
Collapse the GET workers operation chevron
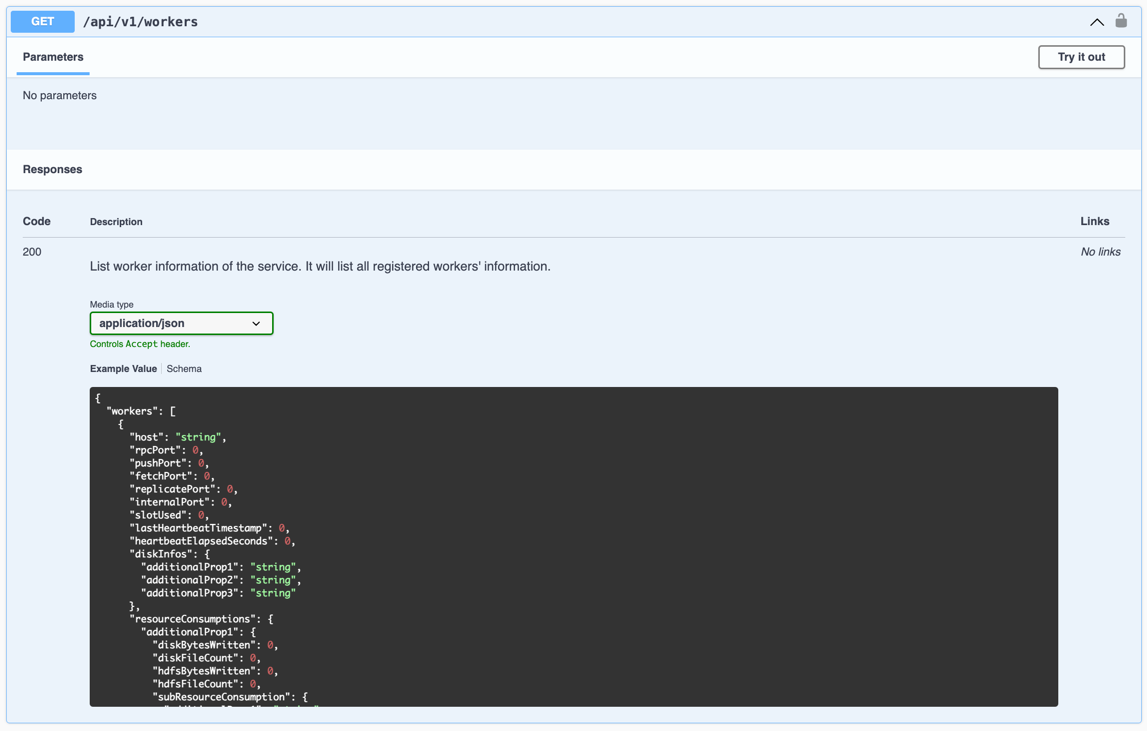[1097, 22]
